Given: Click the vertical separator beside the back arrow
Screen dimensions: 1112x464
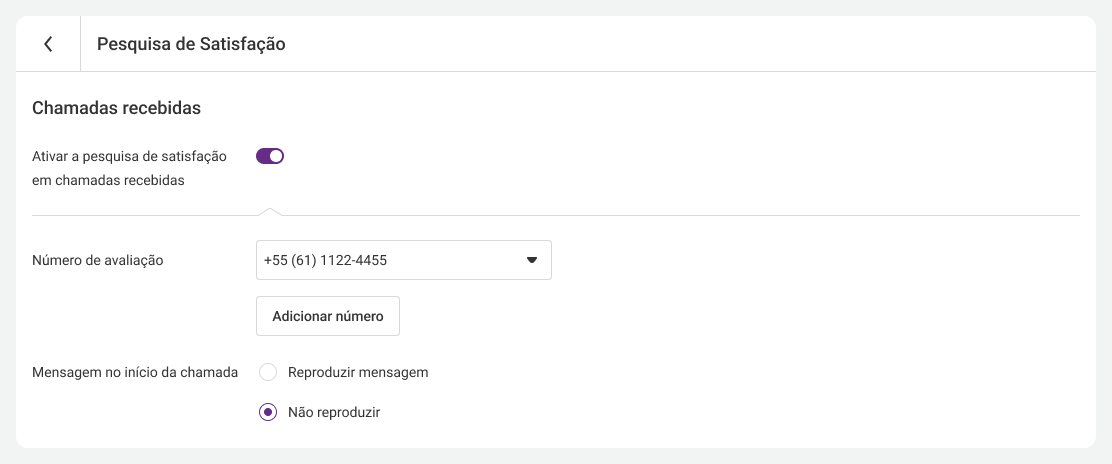Looking at the screenshot, I should (x=80, y=44).
